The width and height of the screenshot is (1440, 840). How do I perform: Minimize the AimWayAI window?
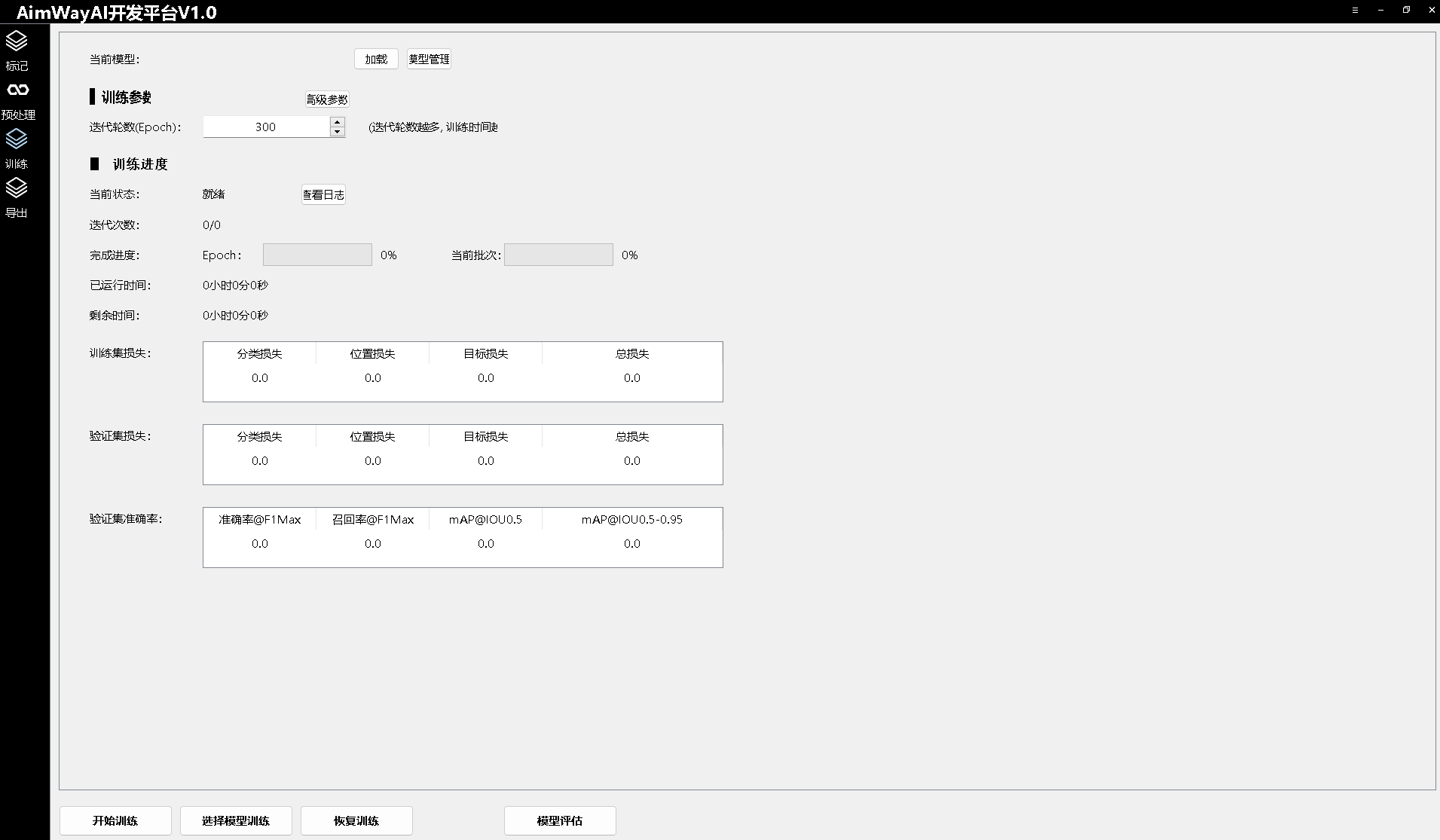click(1380, 11)
